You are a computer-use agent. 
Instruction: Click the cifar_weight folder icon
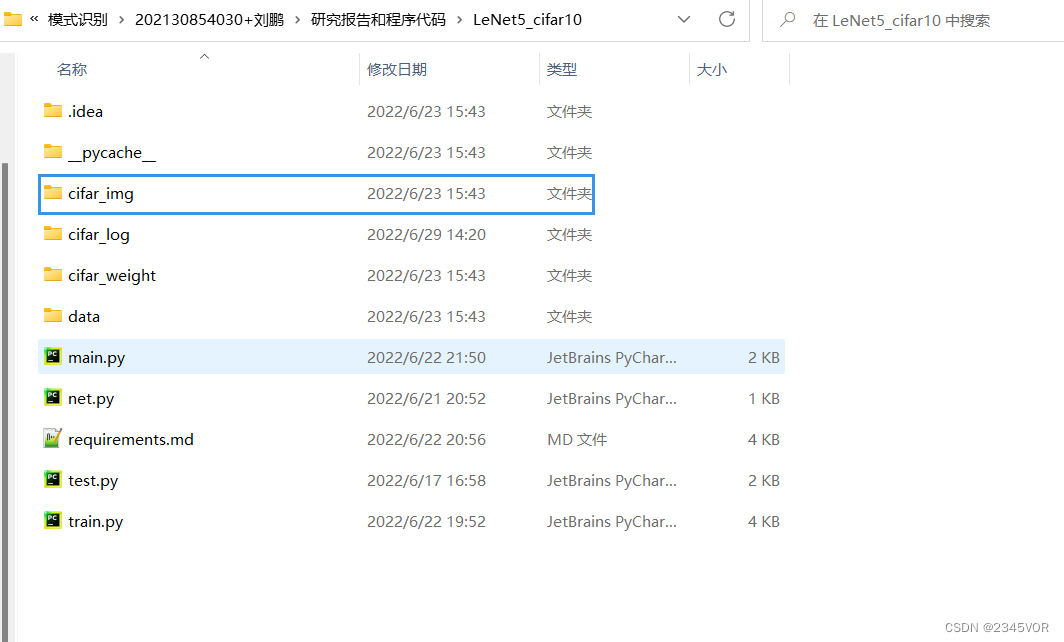[x=52, y=275]
